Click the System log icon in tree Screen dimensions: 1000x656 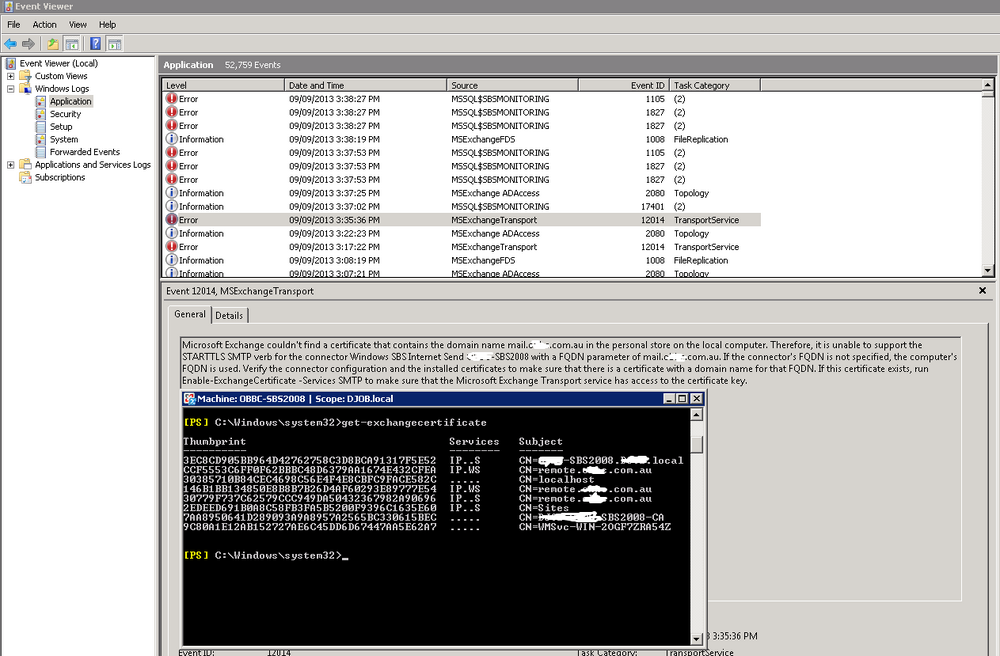click(x=41, y=140)
